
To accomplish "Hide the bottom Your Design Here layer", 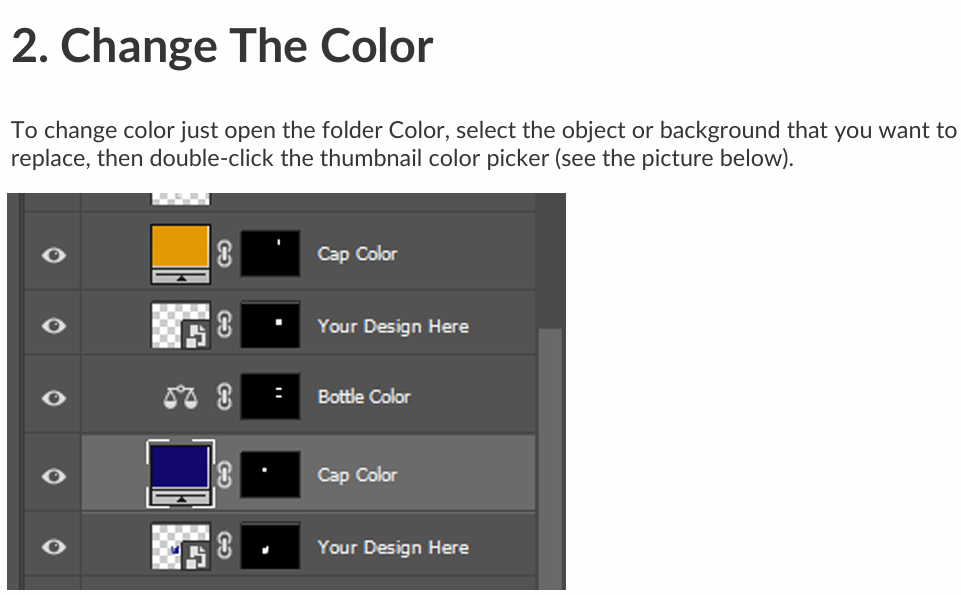I will (54, 546).
